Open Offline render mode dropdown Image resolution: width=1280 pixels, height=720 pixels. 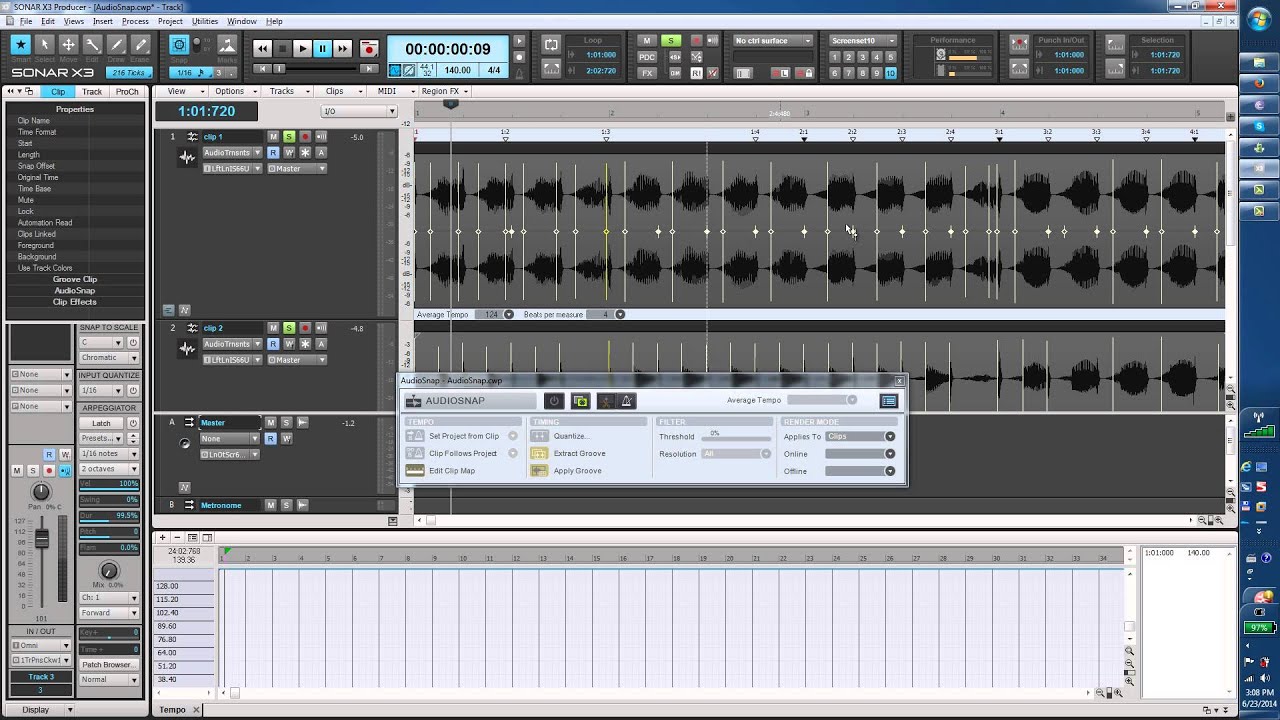point(889,471)
